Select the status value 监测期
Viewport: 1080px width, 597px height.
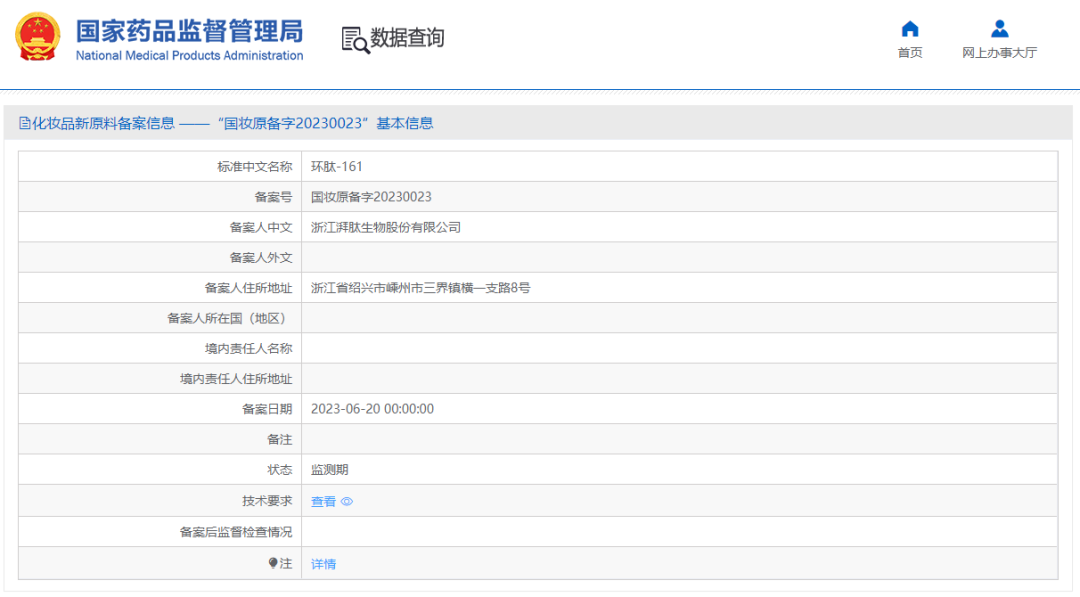(329, 470)
